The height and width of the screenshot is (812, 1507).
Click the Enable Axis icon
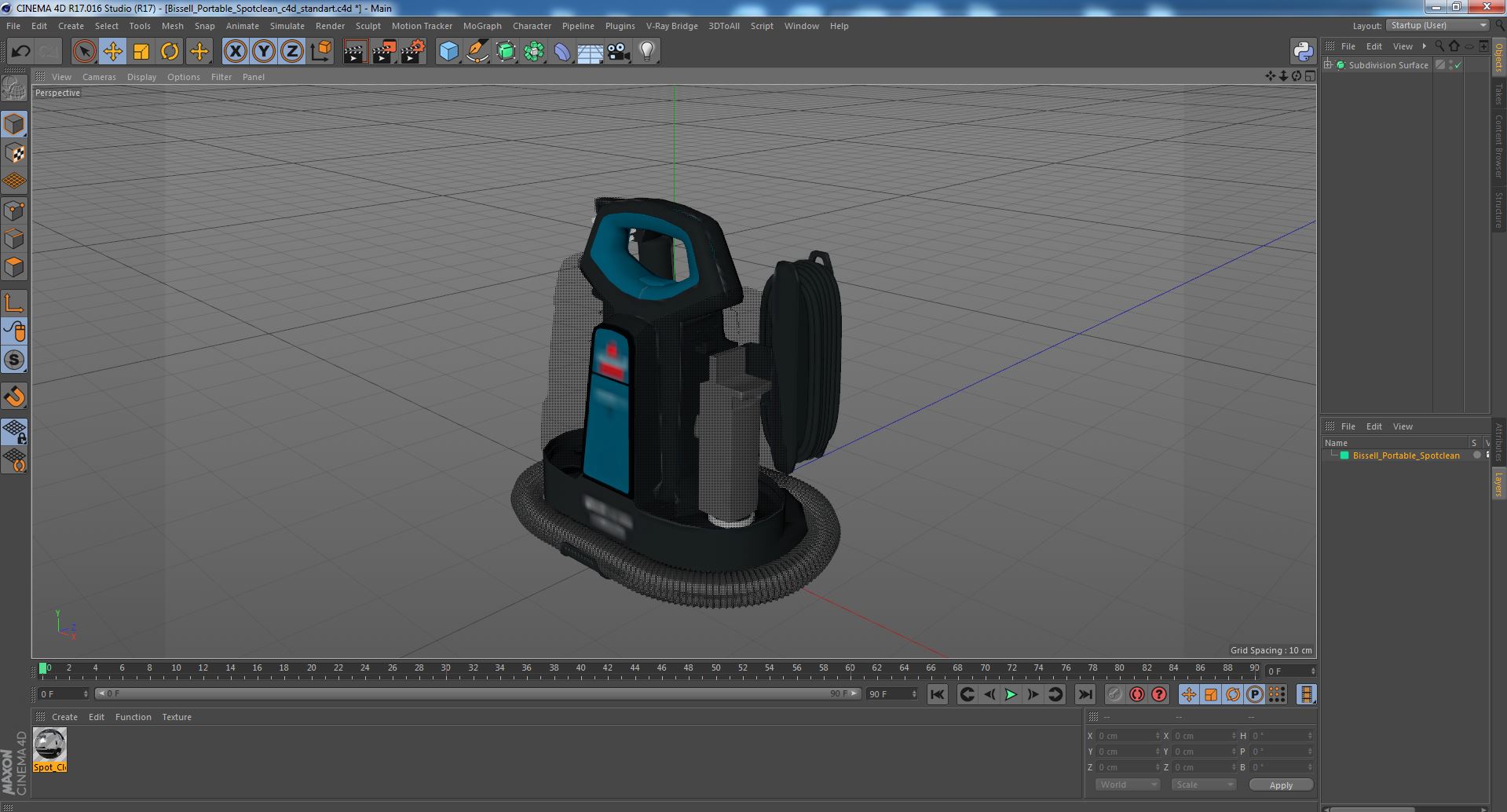[x=14, y=303]
